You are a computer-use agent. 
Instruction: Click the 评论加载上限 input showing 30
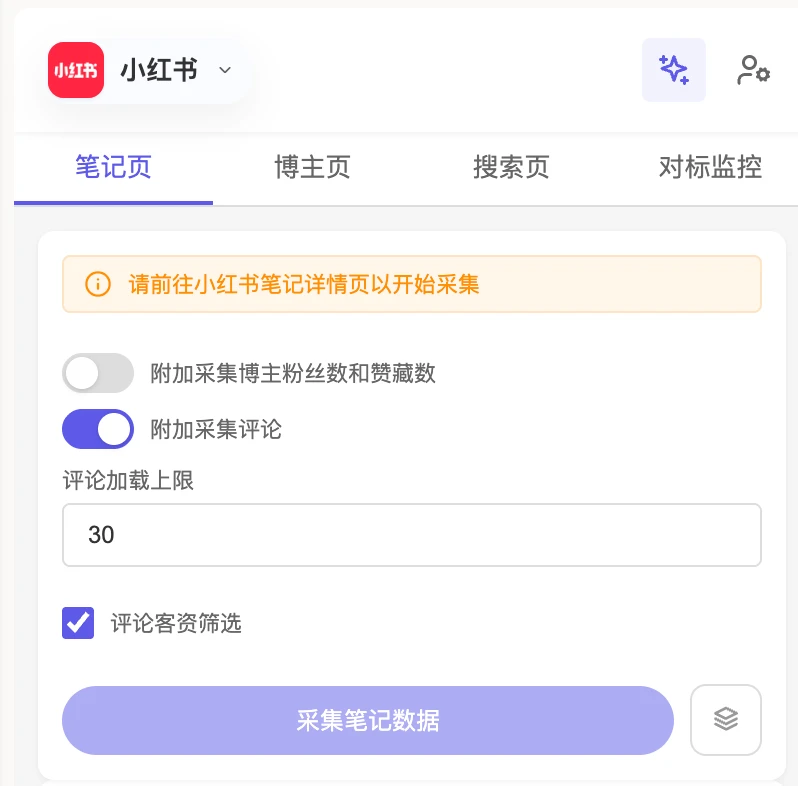[x=412, y=535]
